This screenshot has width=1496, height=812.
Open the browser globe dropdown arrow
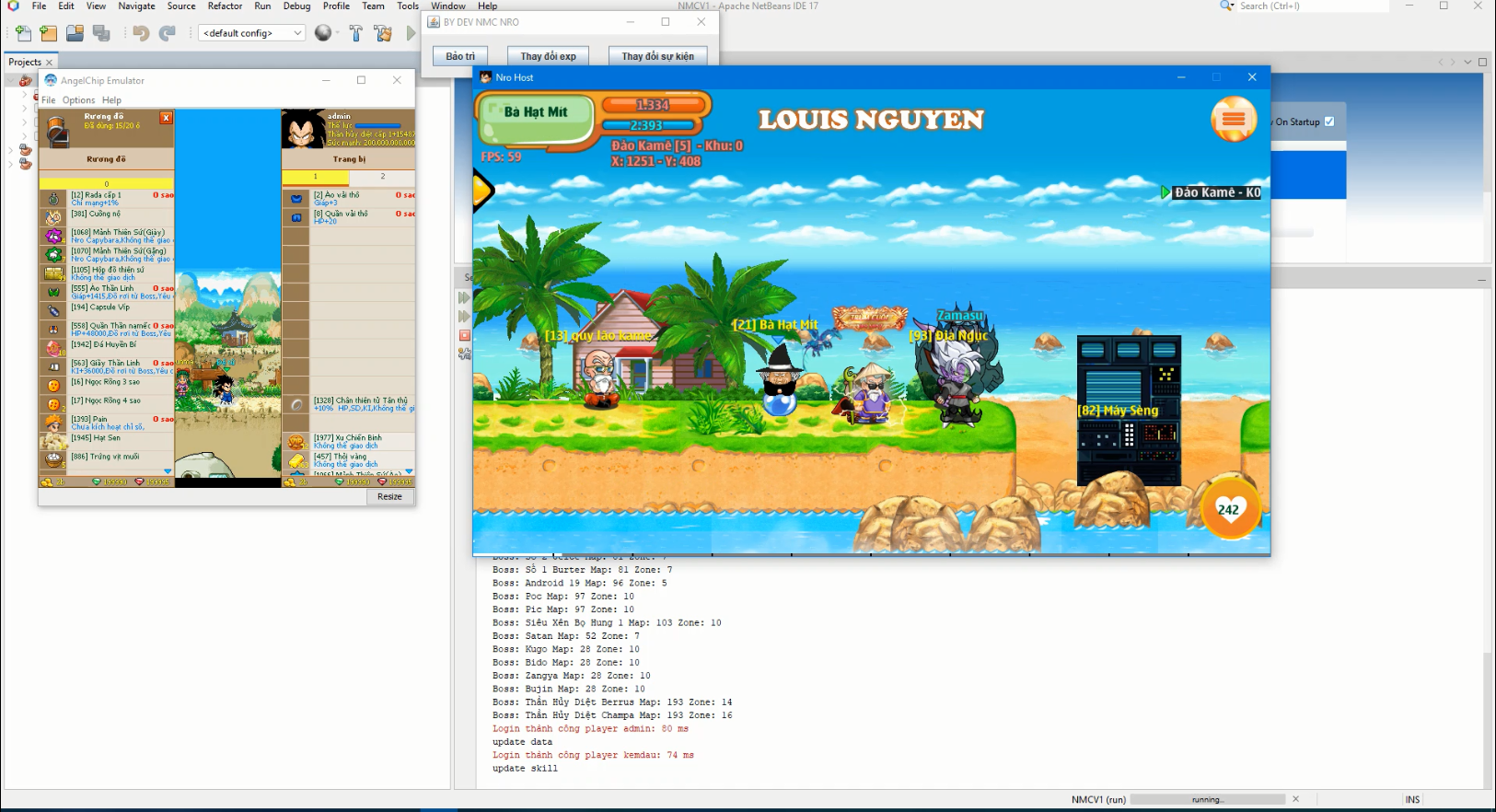point(337,33)
